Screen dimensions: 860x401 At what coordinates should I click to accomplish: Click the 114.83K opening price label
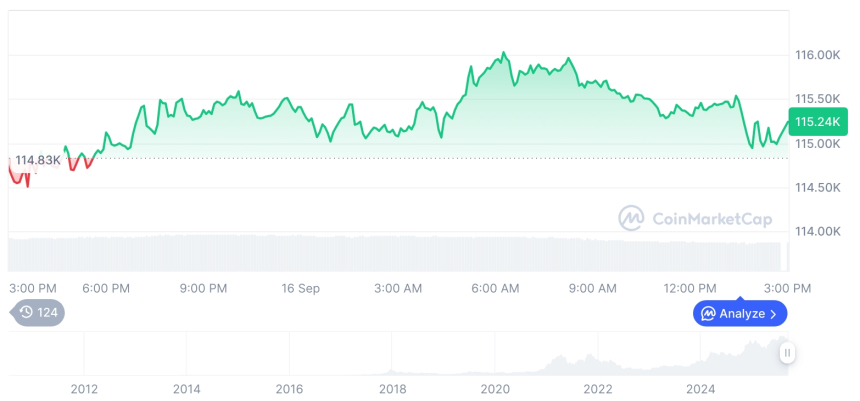tap(38, 160)
